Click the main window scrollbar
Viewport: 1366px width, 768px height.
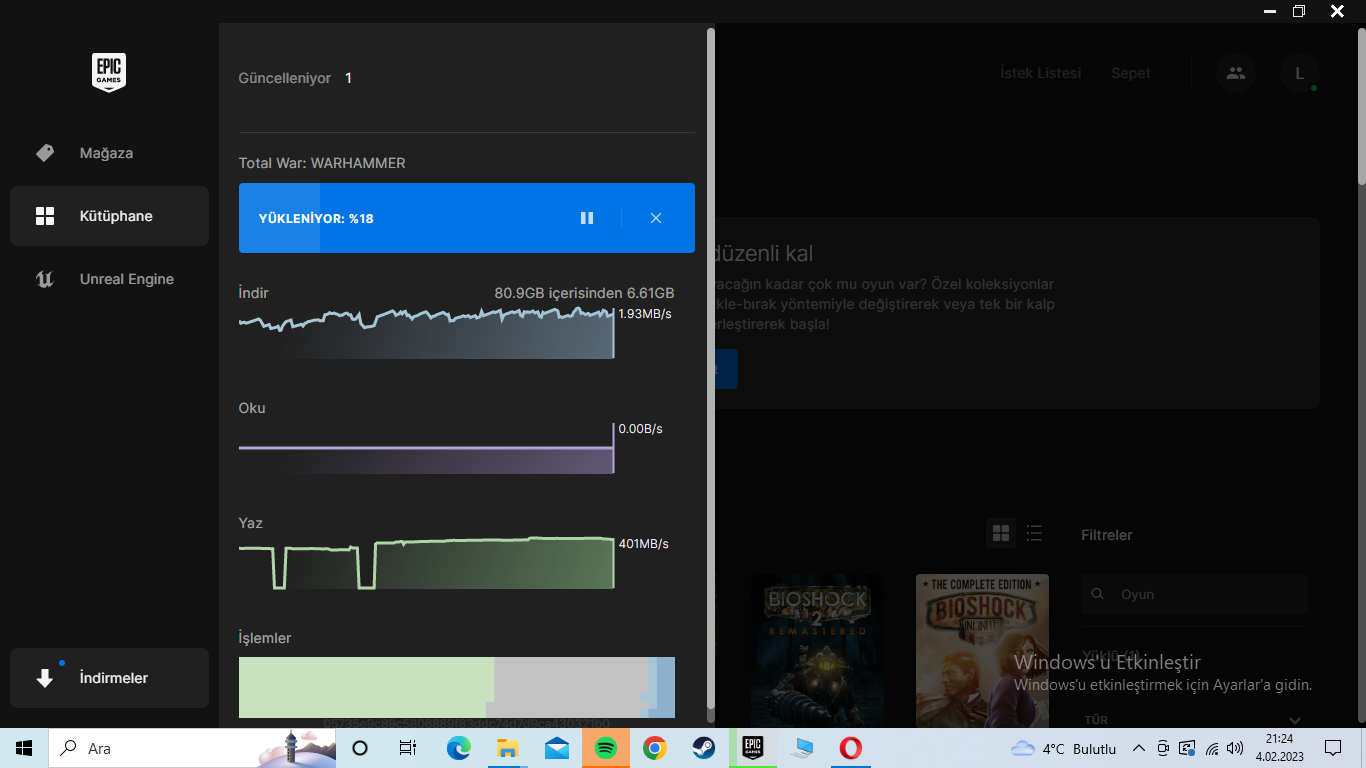[1361, 108]
